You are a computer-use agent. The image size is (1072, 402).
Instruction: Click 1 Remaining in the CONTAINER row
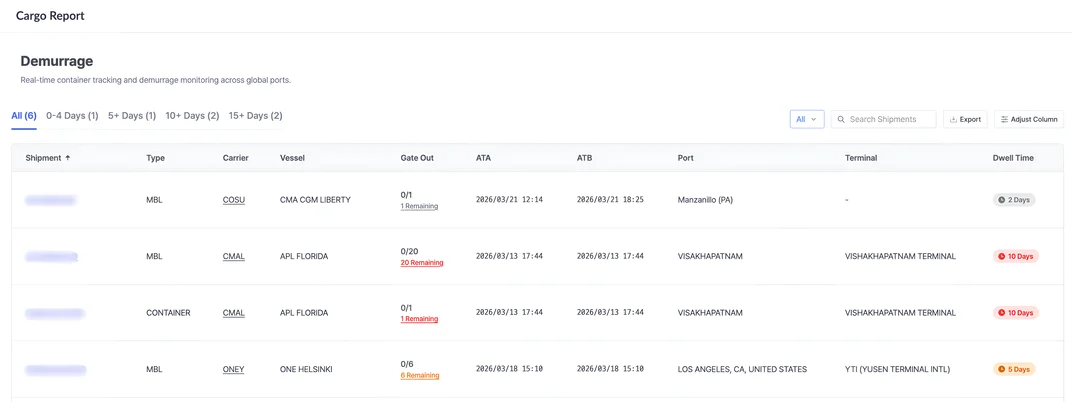419,319
